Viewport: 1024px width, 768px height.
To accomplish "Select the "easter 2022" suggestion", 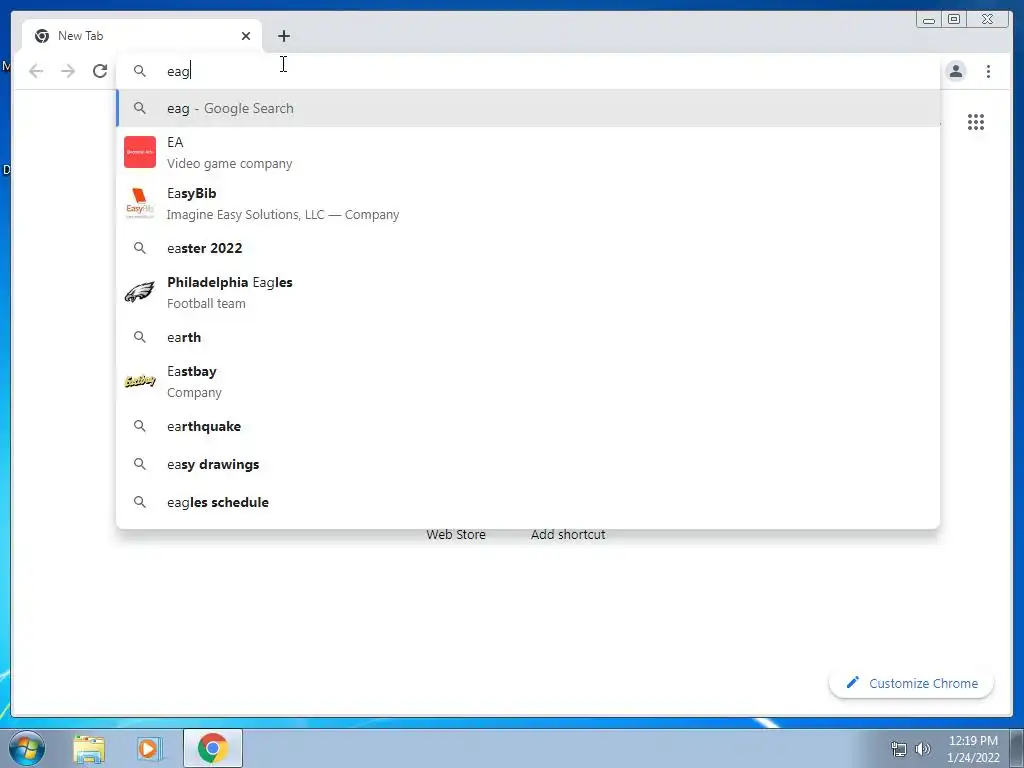I will 528,248.
